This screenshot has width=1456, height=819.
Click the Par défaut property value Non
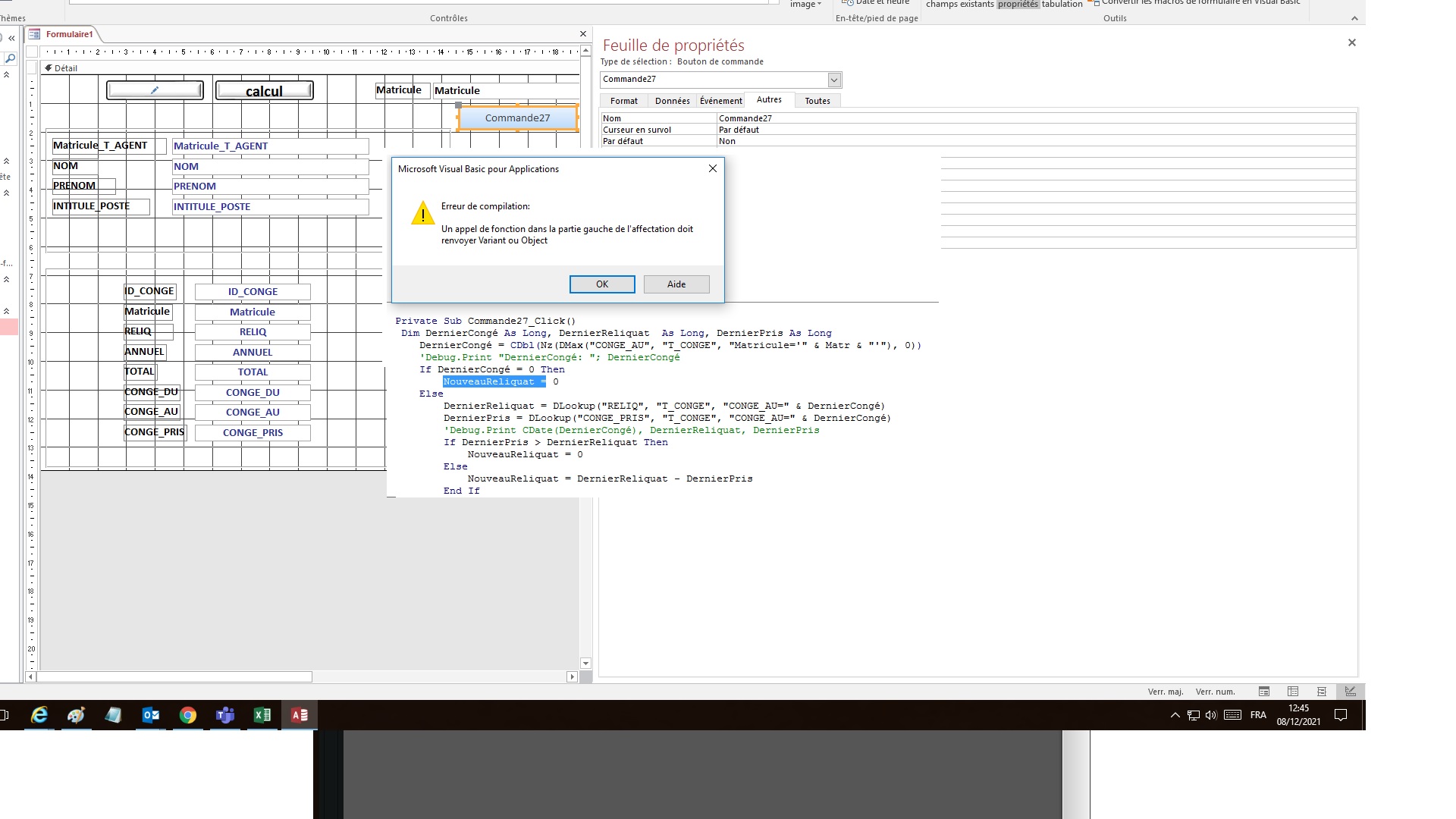[1036, 141]
